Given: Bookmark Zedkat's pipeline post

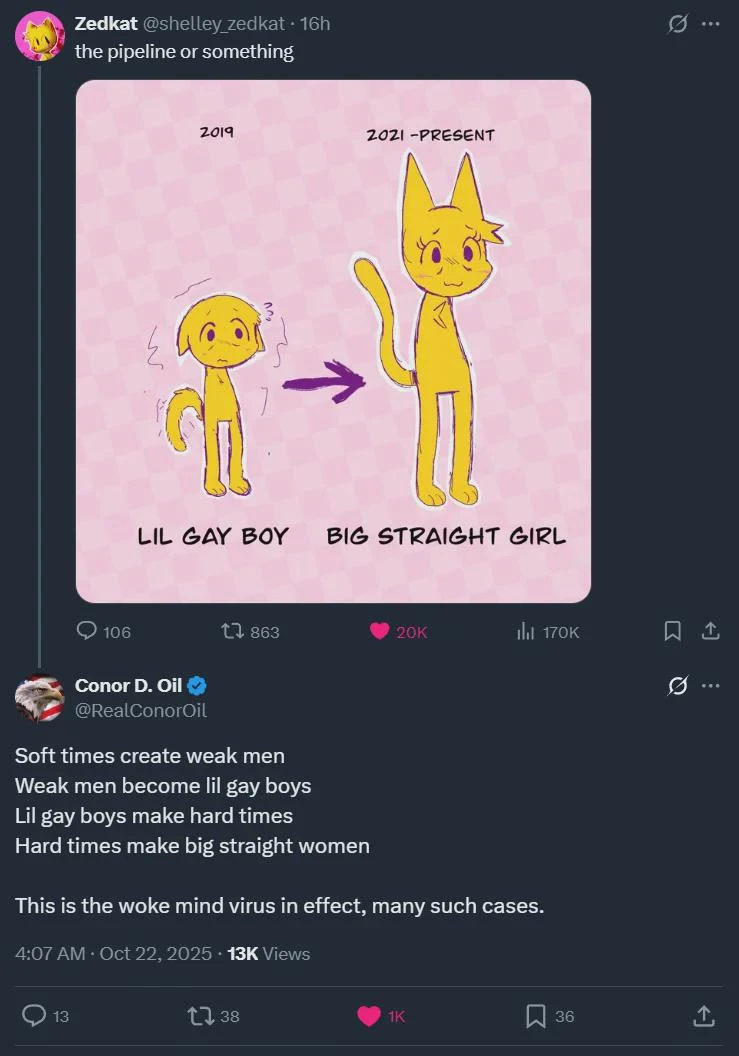Looking at the screenshot, I should pos(673,631).
